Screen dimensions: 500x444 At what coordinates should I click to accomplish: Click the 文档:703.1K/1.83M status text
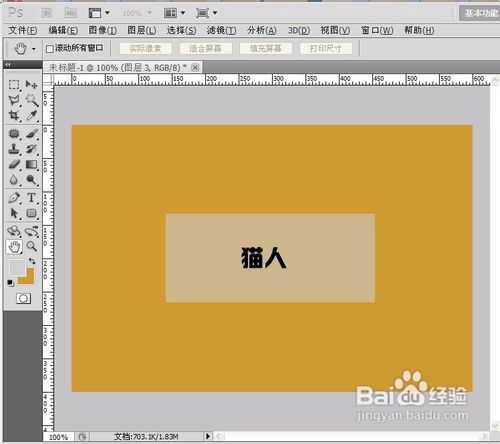(x=146, y=436)
